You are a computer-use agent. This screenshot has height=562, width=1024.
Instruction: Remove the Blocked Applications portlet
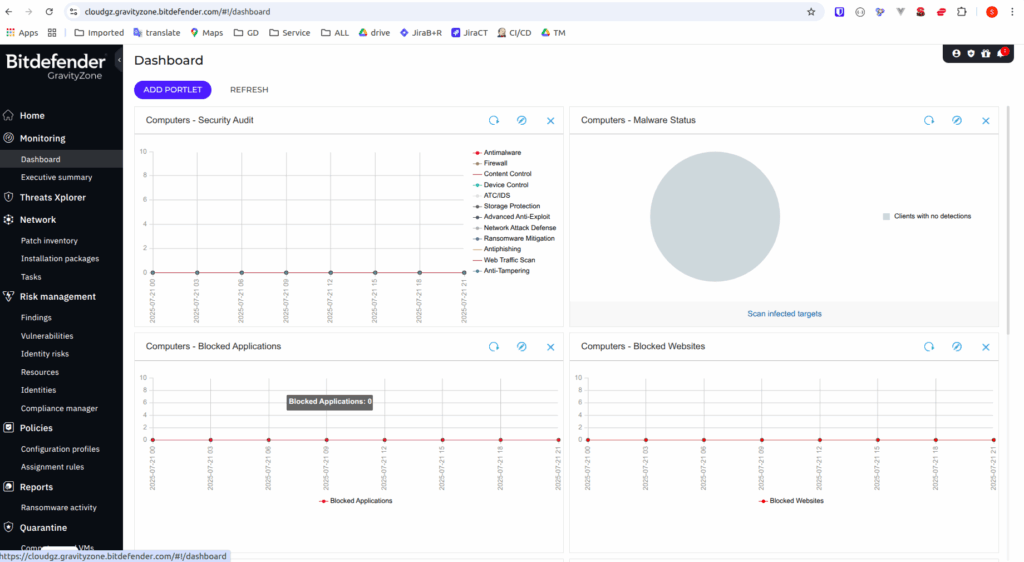(551, 347)
